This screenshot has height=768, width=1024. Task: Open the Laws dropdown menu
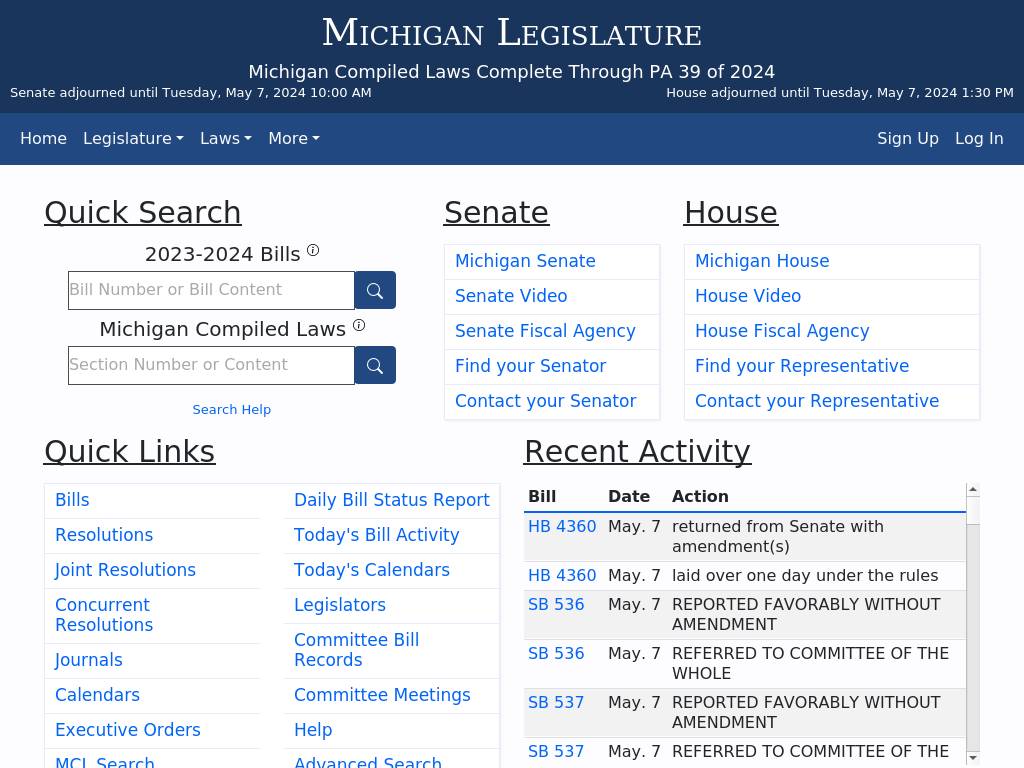pyautogui.click(x=225, y=139)
